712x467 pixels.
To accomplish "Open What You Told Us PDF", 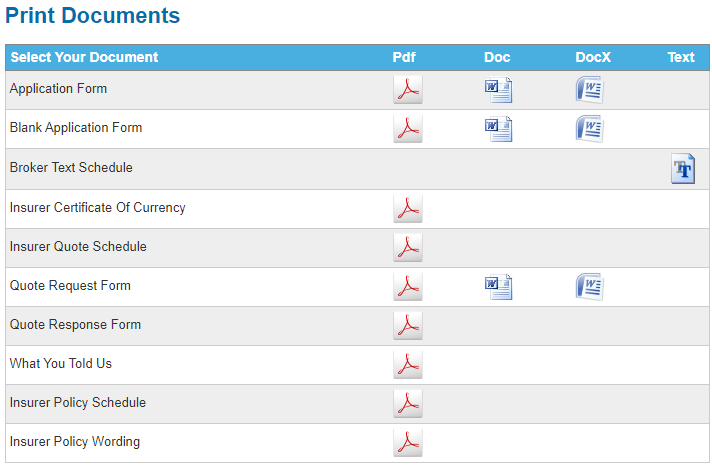I will 408,365.
